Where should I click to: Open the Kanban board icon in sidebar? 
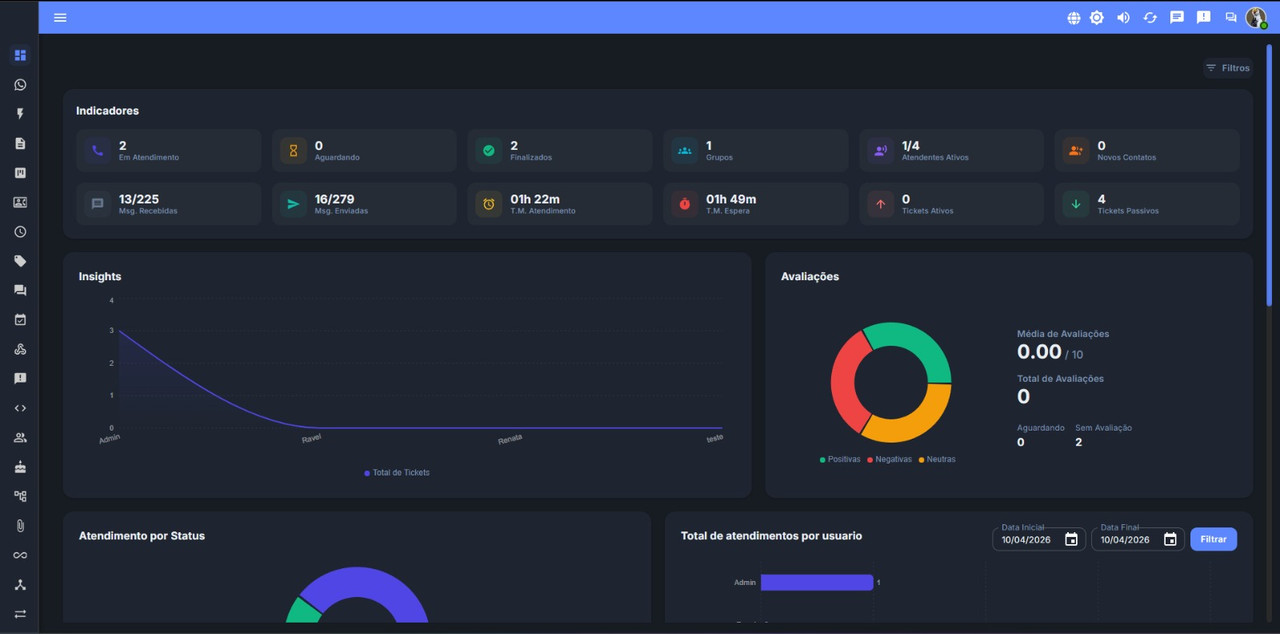[20, 173]
